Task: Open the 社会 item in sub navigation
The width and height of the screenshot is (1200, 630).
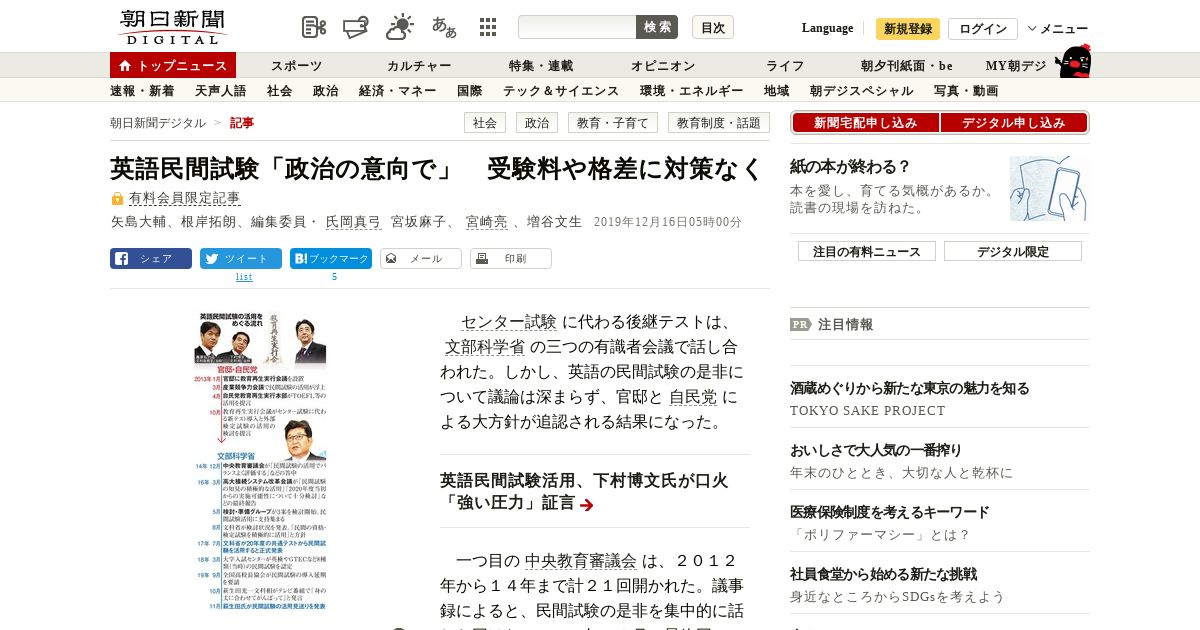Action: coord(280,91)
